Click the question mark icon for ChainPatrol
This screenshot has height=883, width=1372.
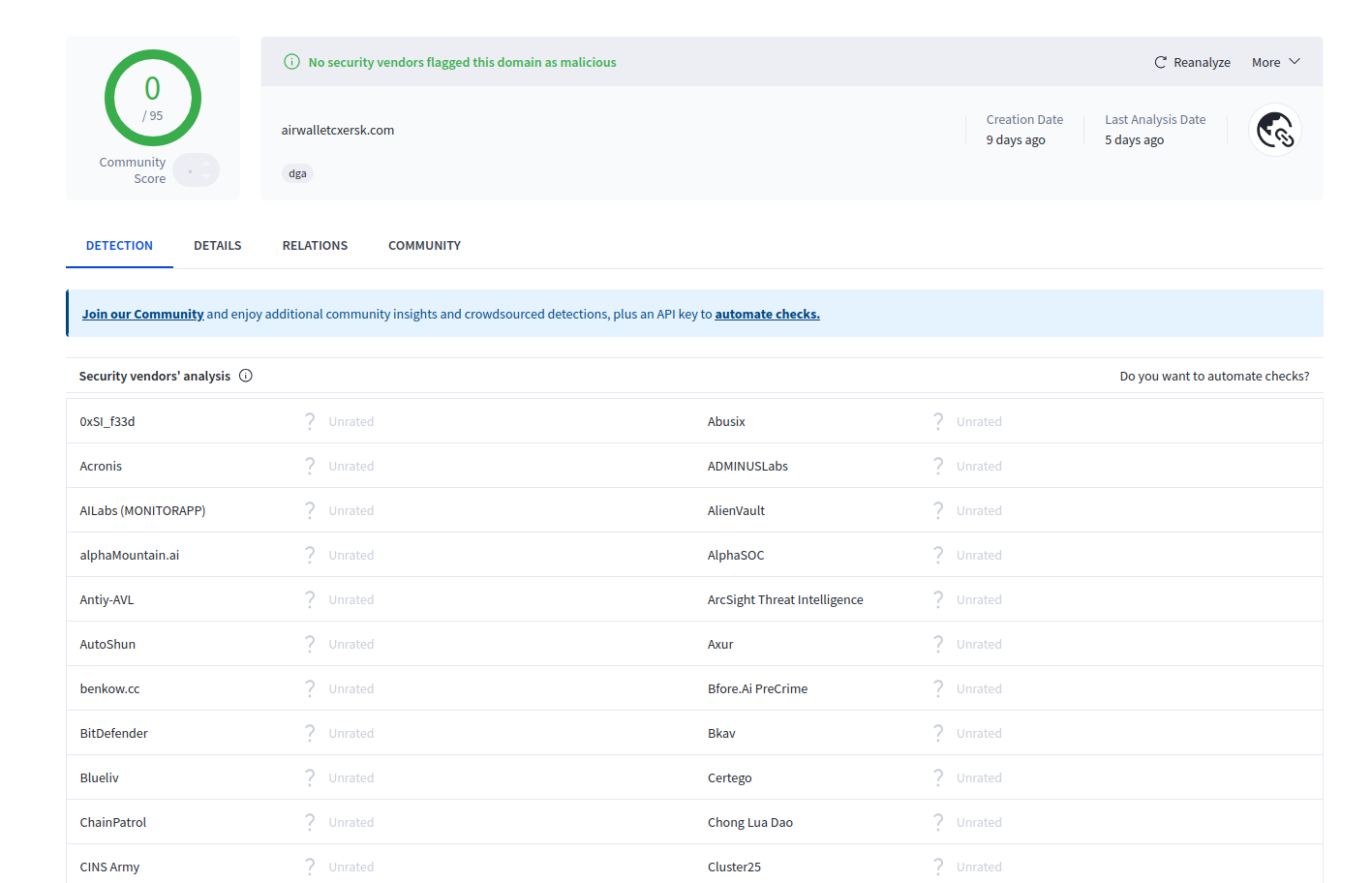pyautogui.click(x=310, y=822)
